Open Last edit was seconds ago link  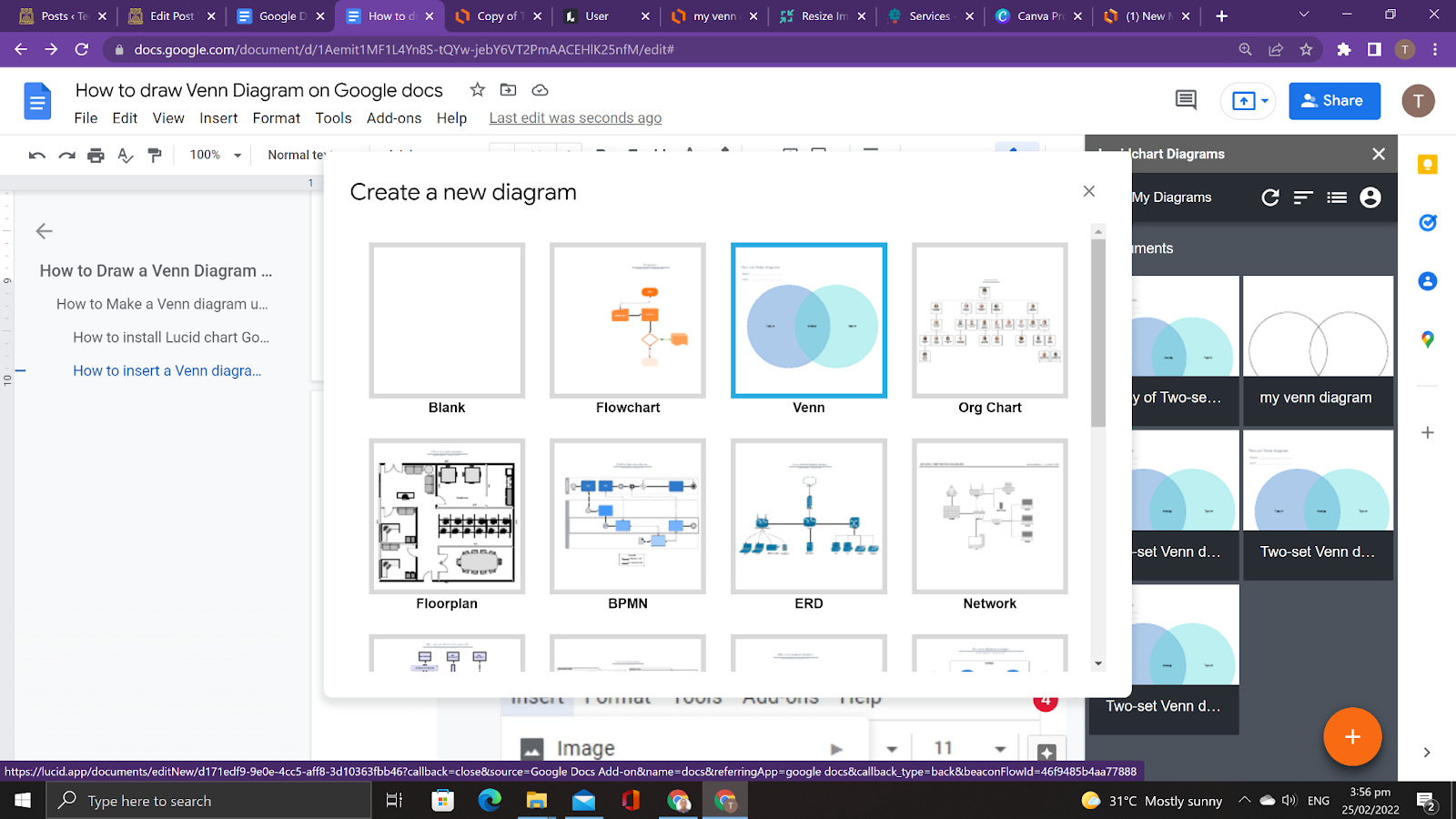tap(575, 118)
